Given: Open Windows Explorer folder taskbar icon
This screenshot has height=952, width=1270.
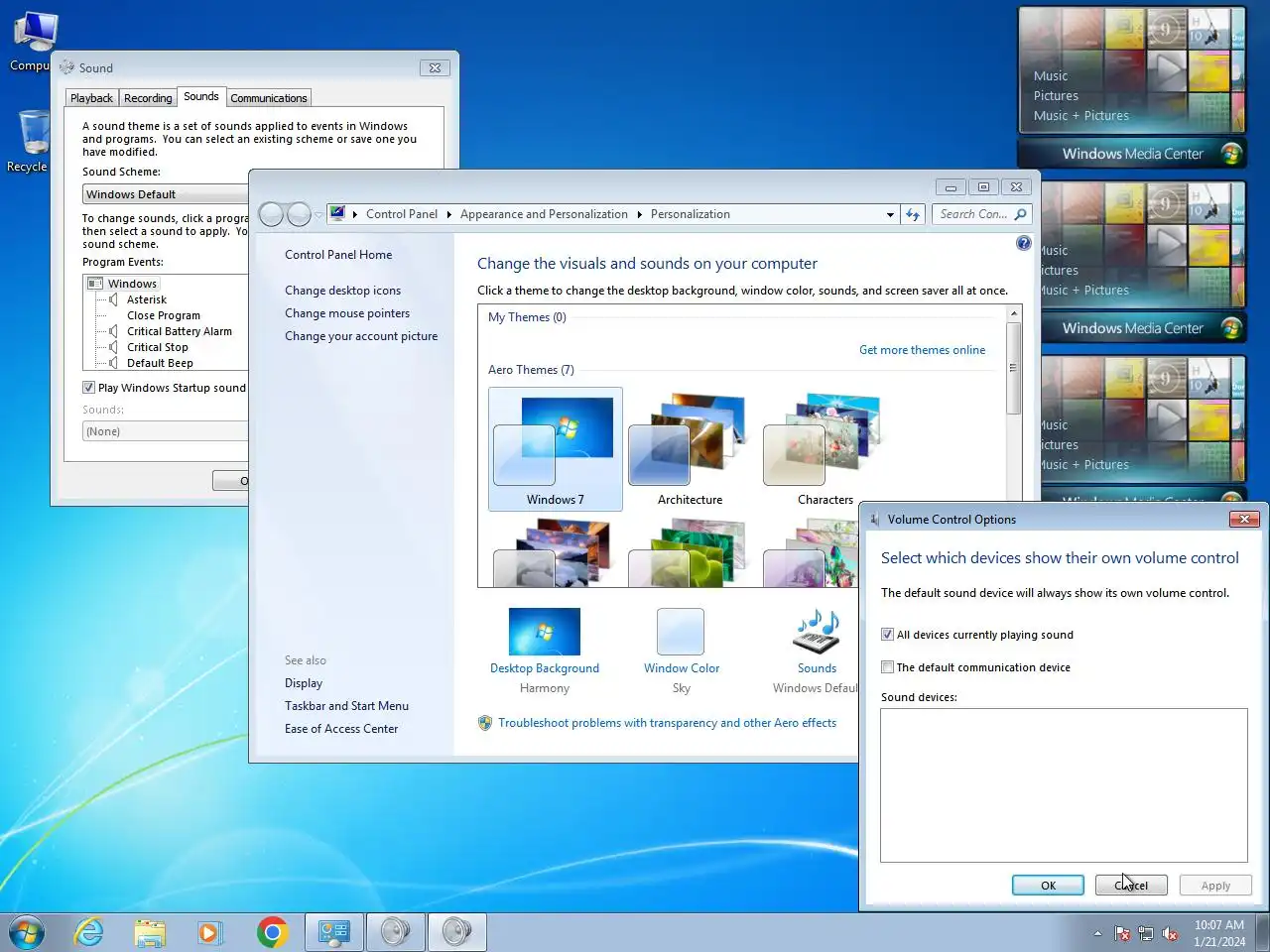Looking at the screenshot, I should coord(150,932).
